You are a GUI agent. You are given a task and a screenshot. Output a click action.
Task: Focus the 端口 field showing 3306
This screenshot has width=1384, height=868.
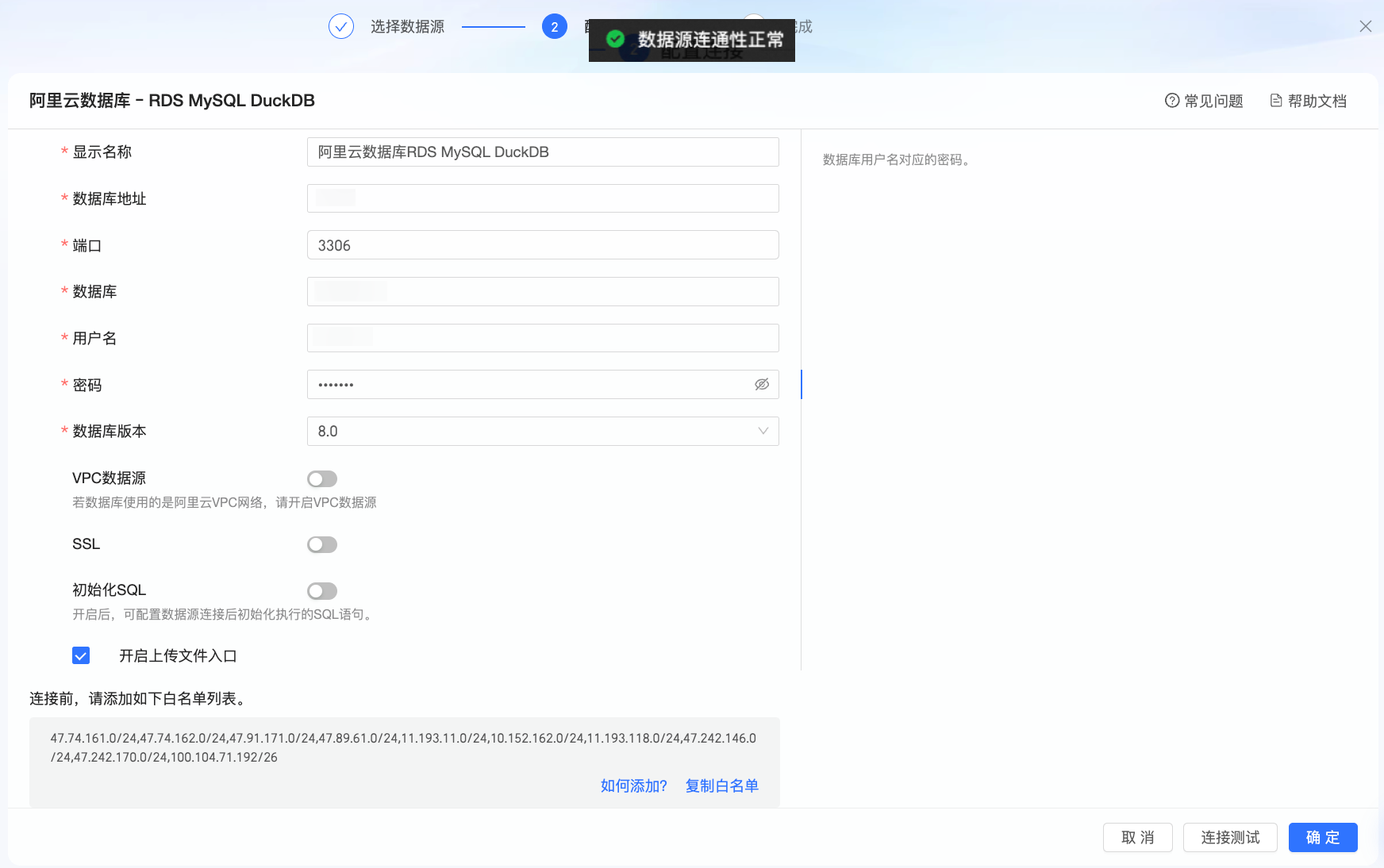543,245
